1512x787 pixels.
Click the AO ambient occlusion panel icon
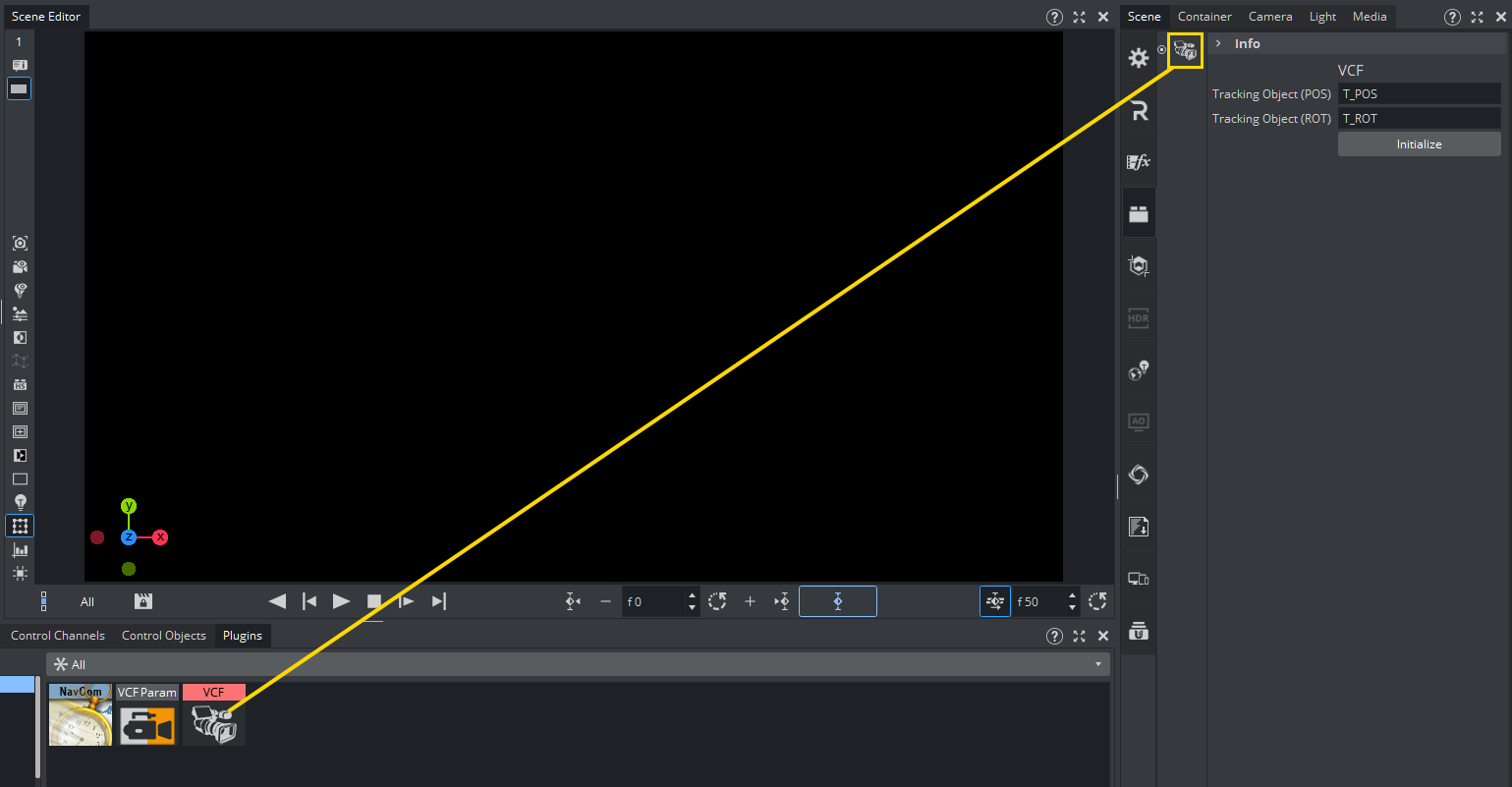tap(1139, 422)
